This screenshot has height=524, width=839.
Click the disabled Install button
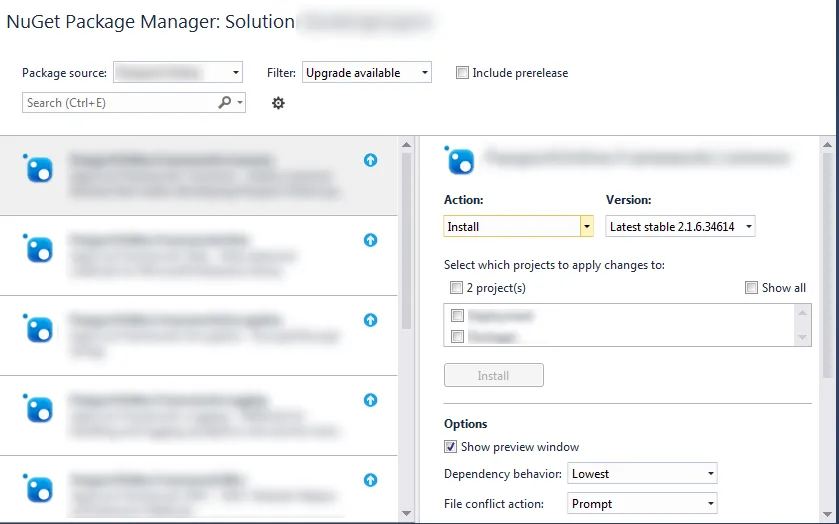pos(493,375)
